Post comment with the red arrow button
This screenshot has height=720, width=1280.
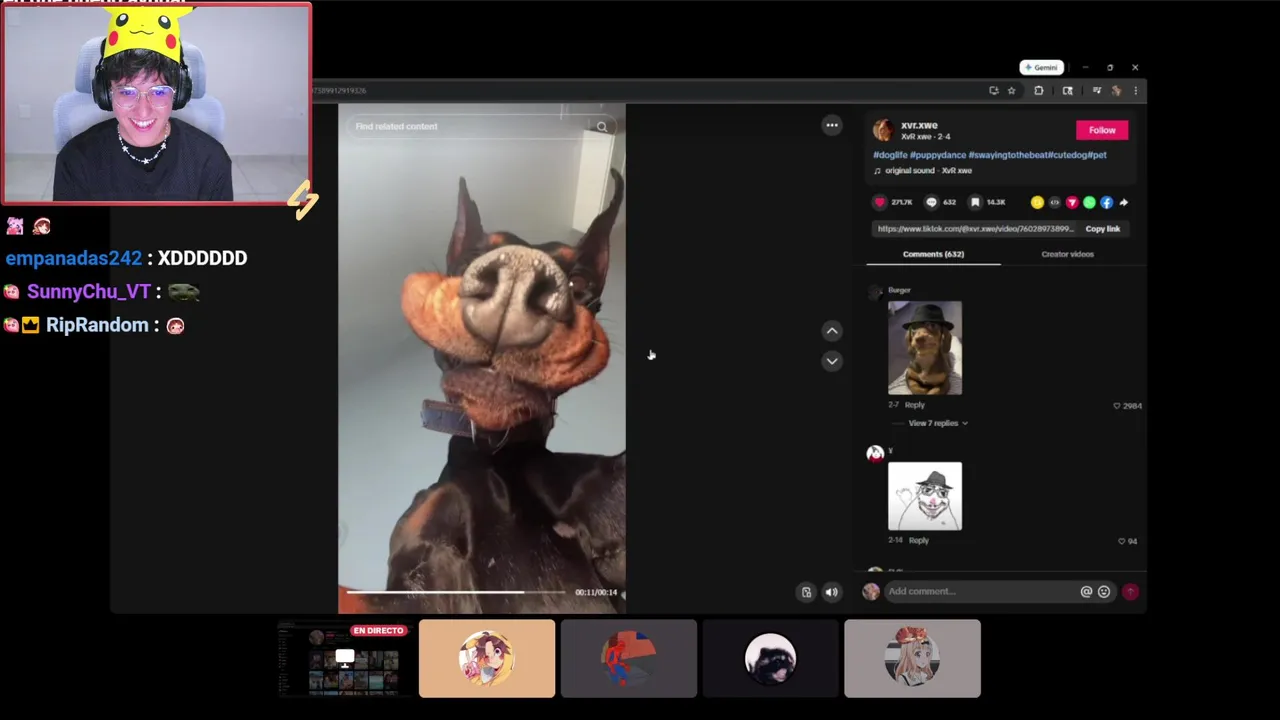1131,591
